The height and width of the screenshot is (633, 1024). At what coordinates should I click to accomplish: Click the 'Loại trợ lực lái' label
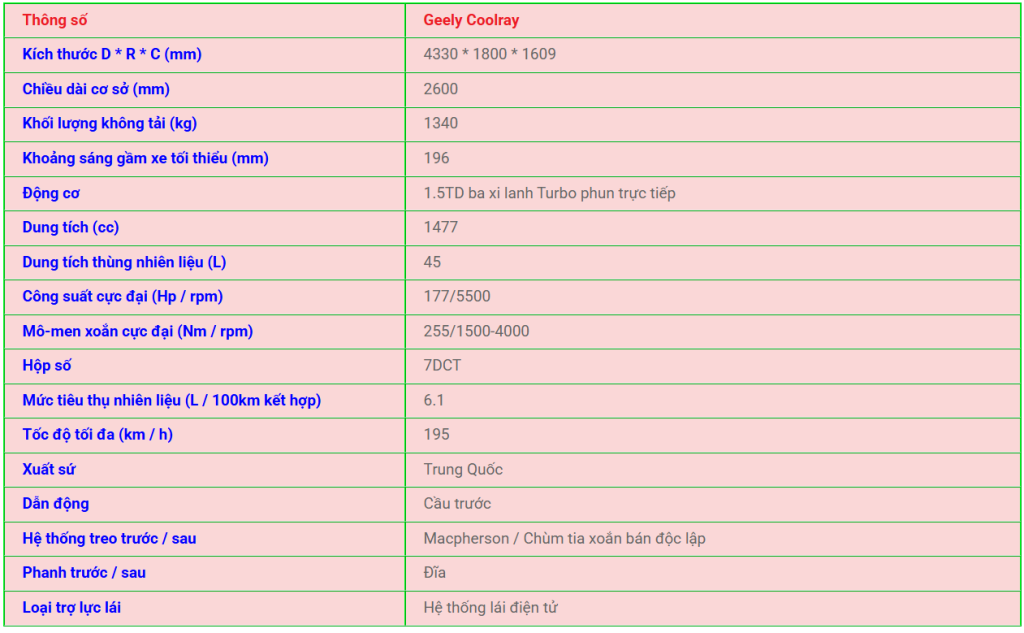pyautogui.click(x=72, y=607)
